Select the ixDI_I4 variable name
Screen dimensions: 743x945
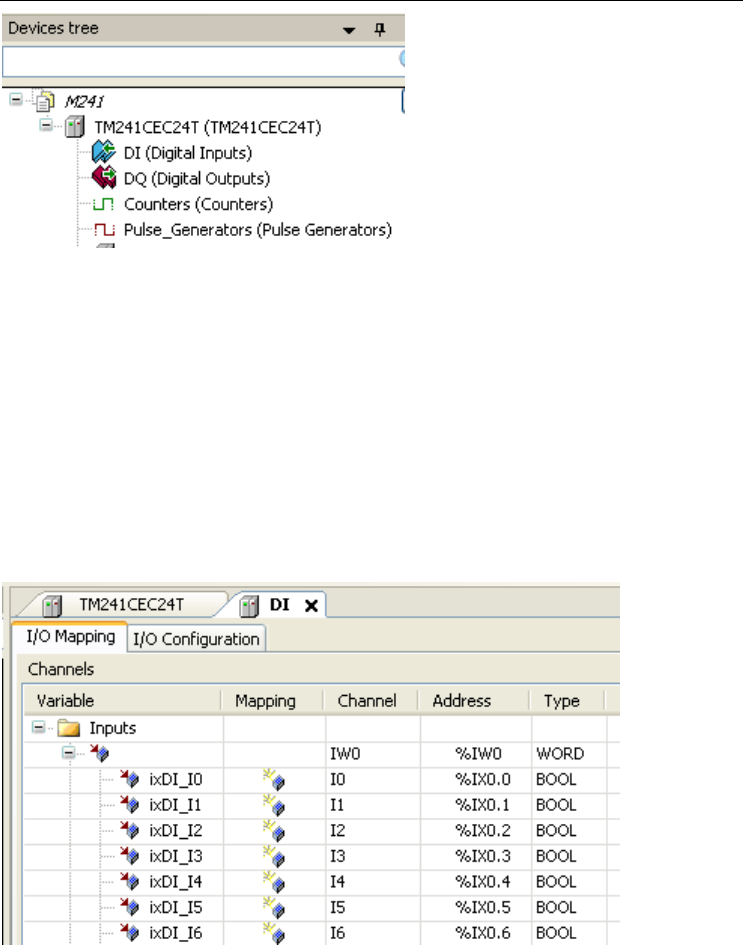175,882
